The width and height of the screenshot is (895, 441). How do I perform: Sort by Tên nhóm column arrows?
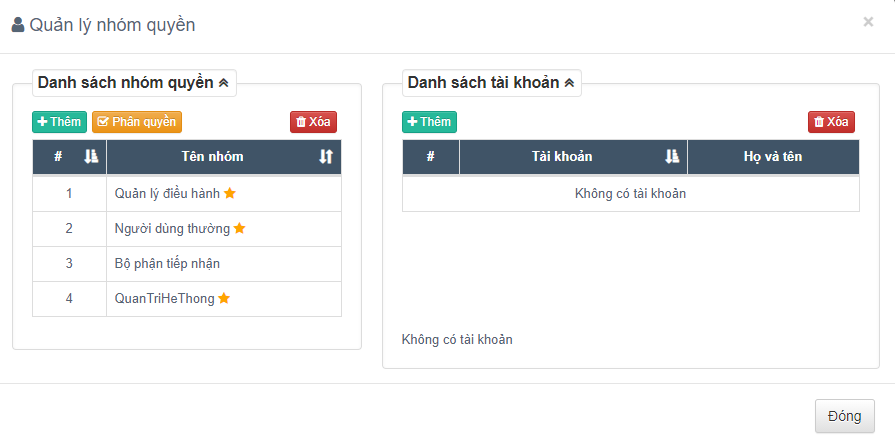[326, 157]
